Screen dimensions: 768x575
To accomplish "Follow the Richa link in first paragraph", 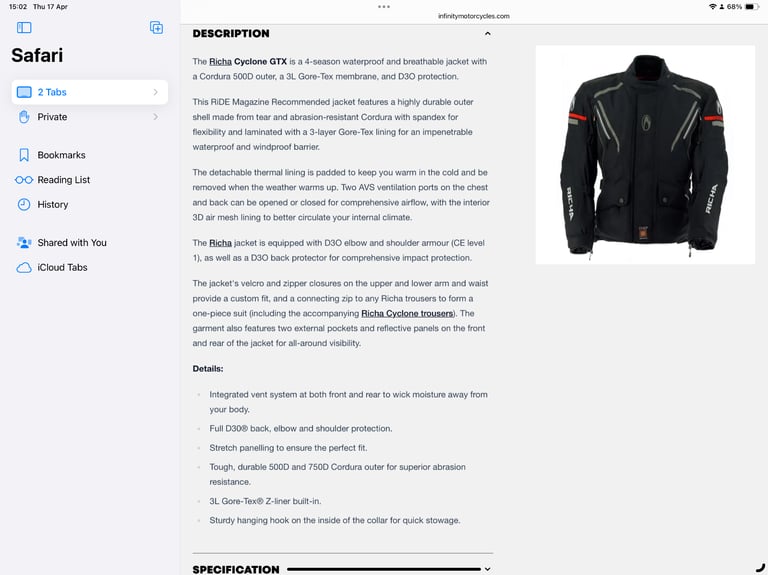I will click(220, 62).
